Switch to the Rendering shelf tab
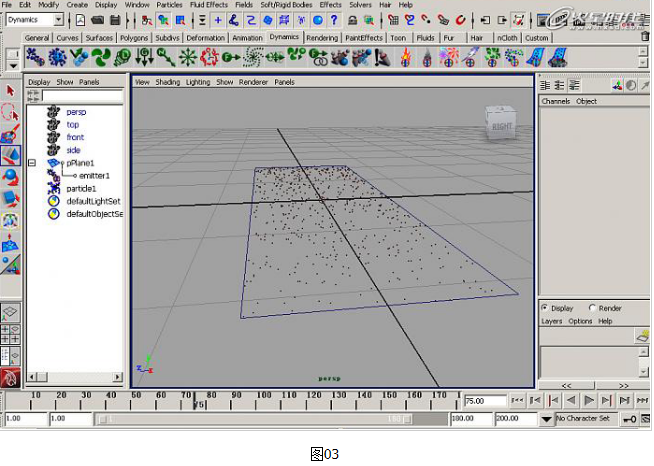Screen dimensions: 654x466 (x=322, y=38)
